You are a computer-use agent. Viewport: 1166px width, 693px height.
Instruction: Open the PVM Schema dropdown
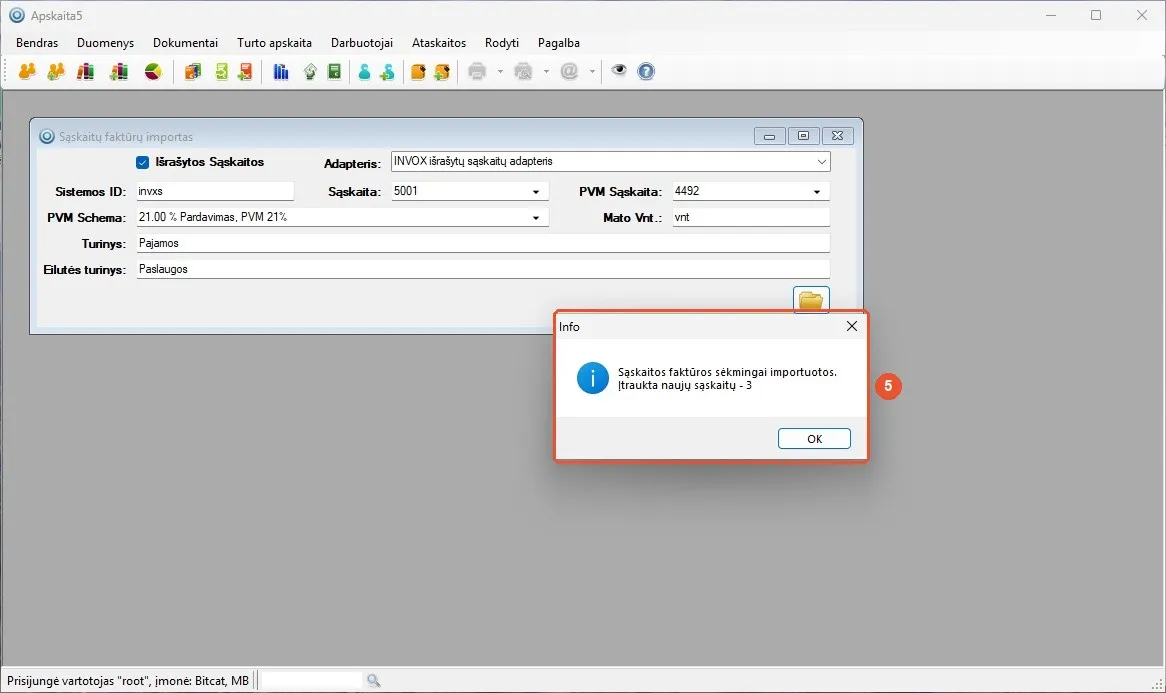pos(535,218)
